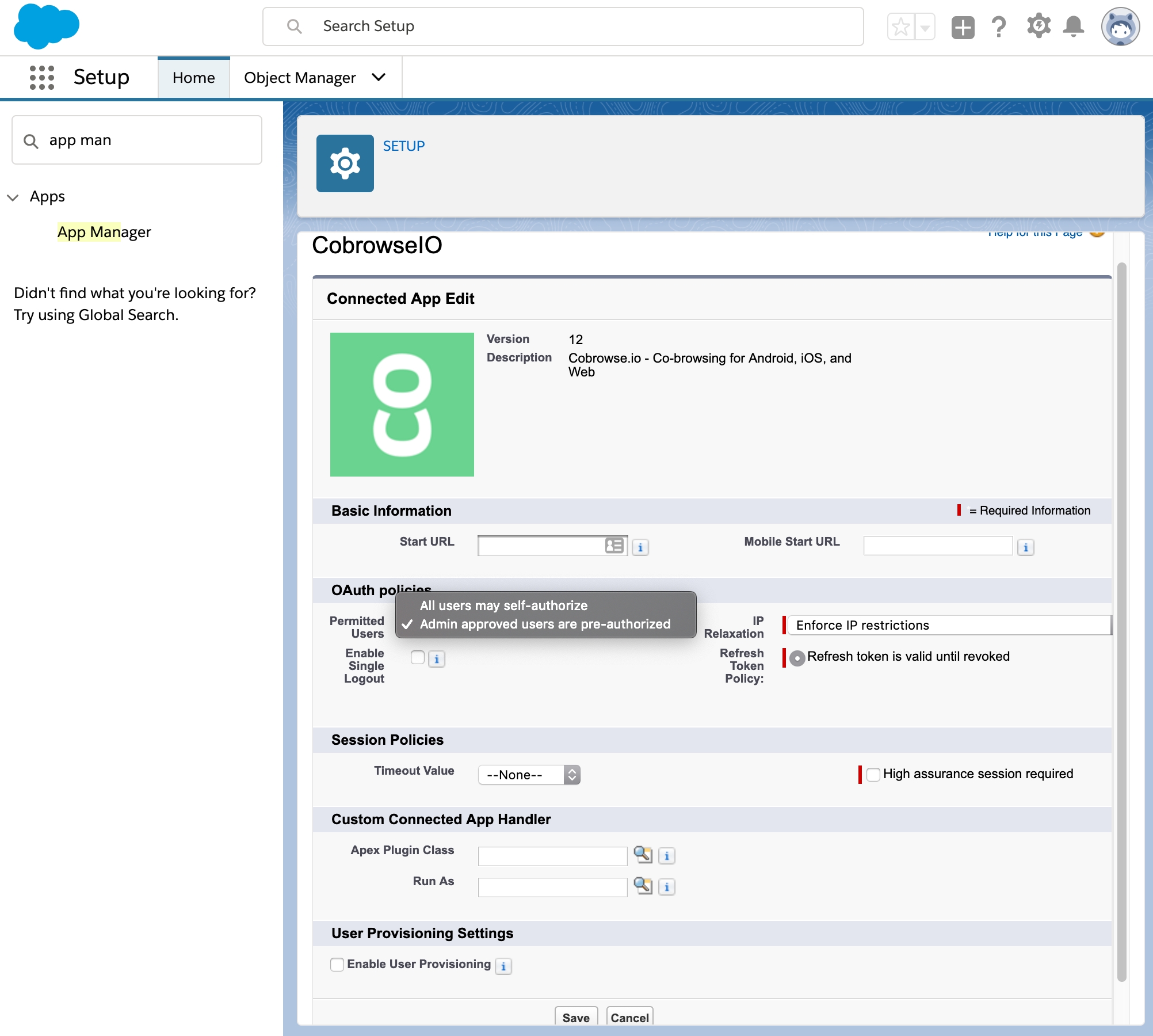The height and width of the screenshot is (1036, 1153).
Task: Open the global actions plus icon
Action: 963,27
